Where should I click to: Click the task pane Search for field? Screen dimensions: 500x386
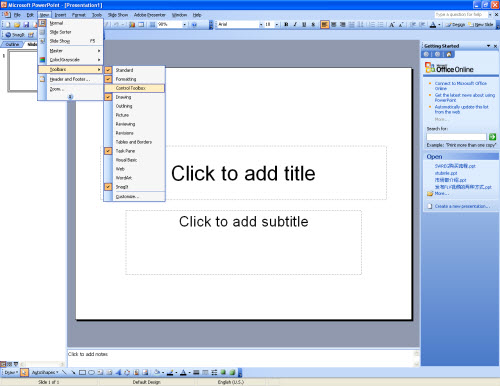pyautogui.click(x=456, y=137)
